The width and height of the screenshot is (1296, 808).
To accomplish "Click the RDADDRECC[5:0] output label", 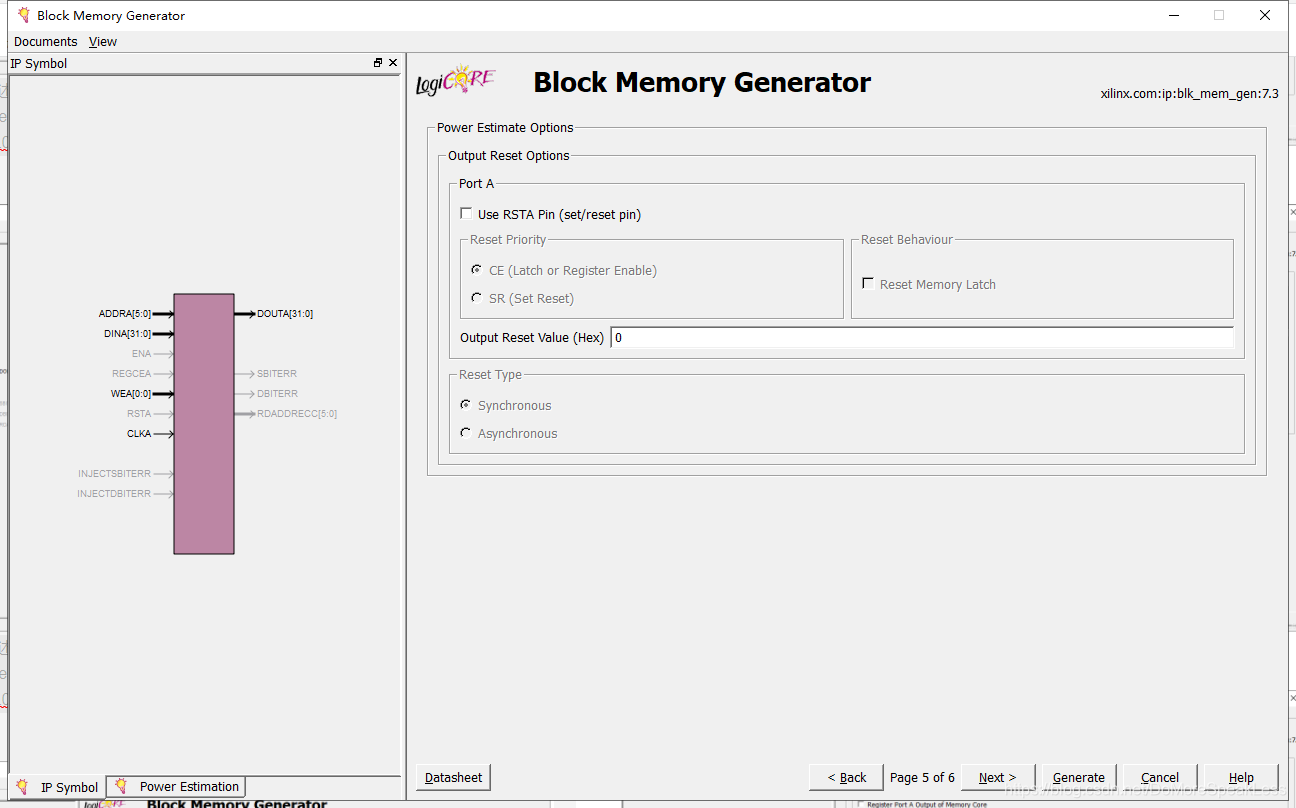I will point(297,414).
